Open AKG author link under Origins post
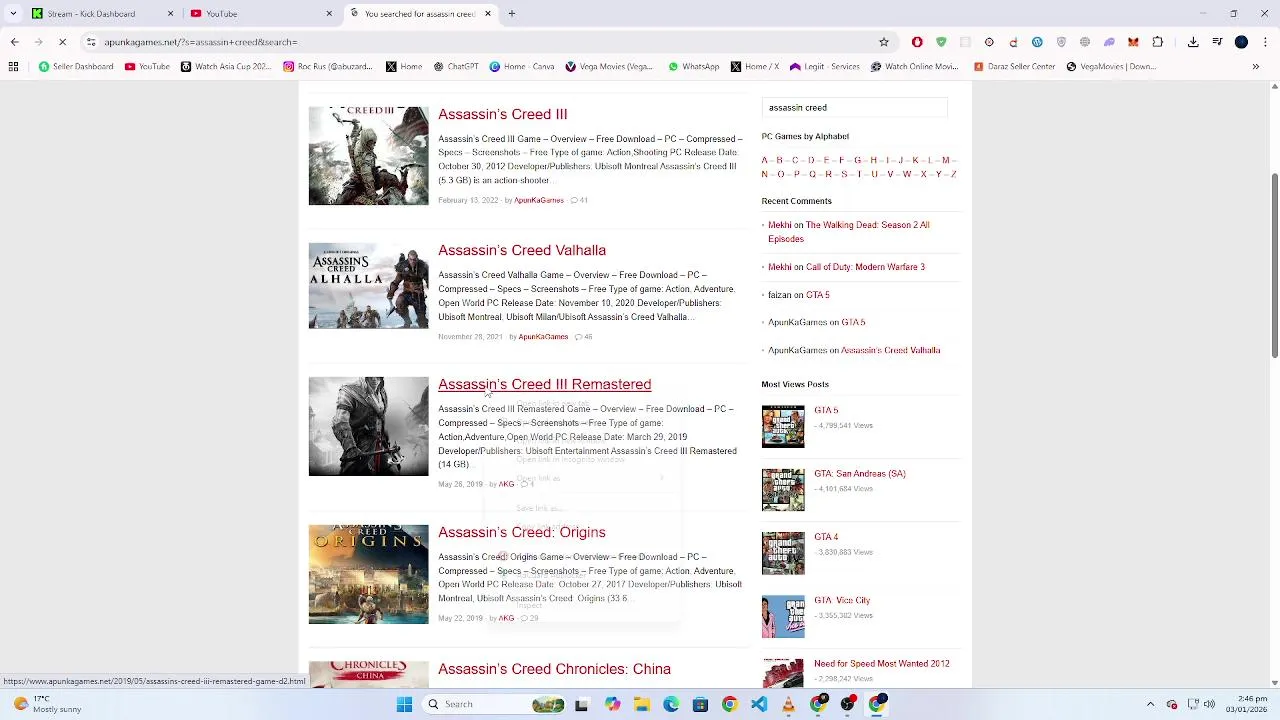Image resolution: width=1280 pixels, height=720 pixels. 506,619
